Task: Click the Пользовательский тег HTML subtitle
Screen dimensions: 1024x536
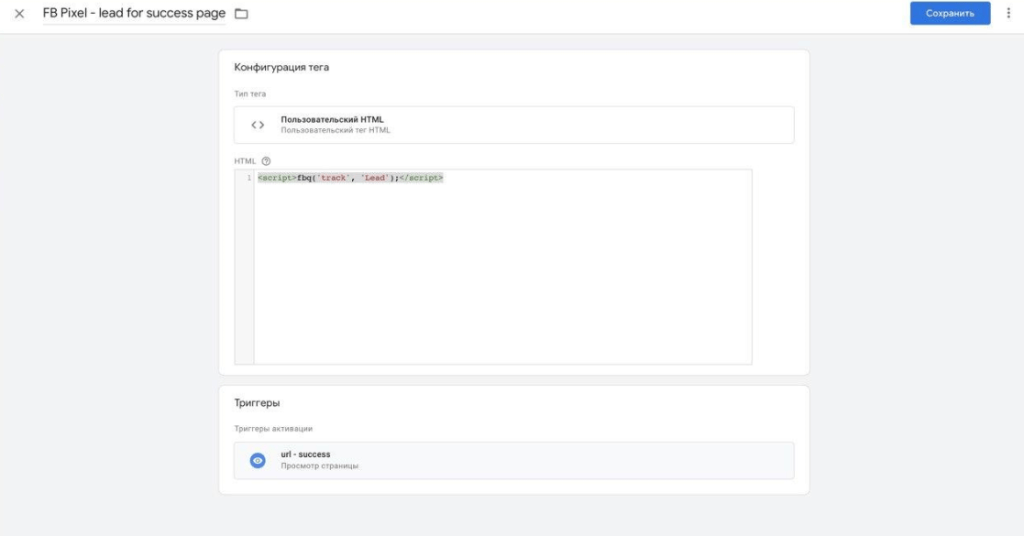Action: click(x=335, y=130)
